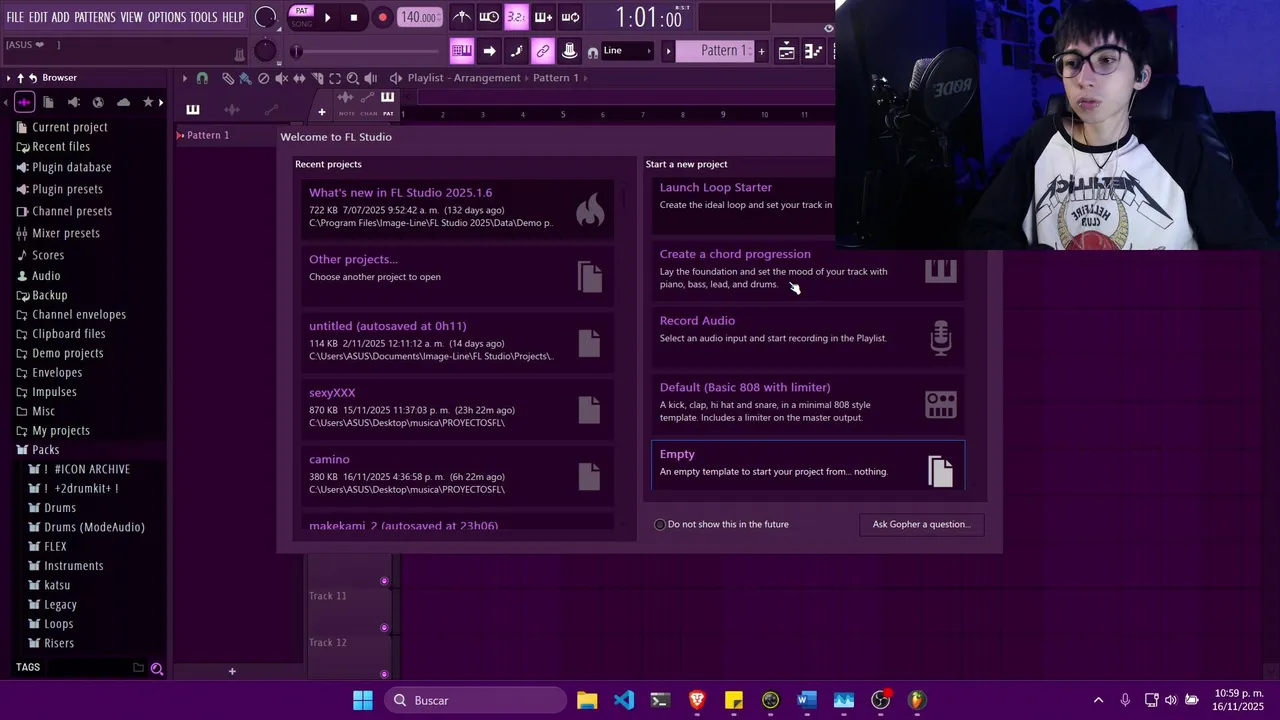This screenshot has height=720, width=1280.
Task: Expand the Mixer presets folder
Action: [x=58, y=233]
